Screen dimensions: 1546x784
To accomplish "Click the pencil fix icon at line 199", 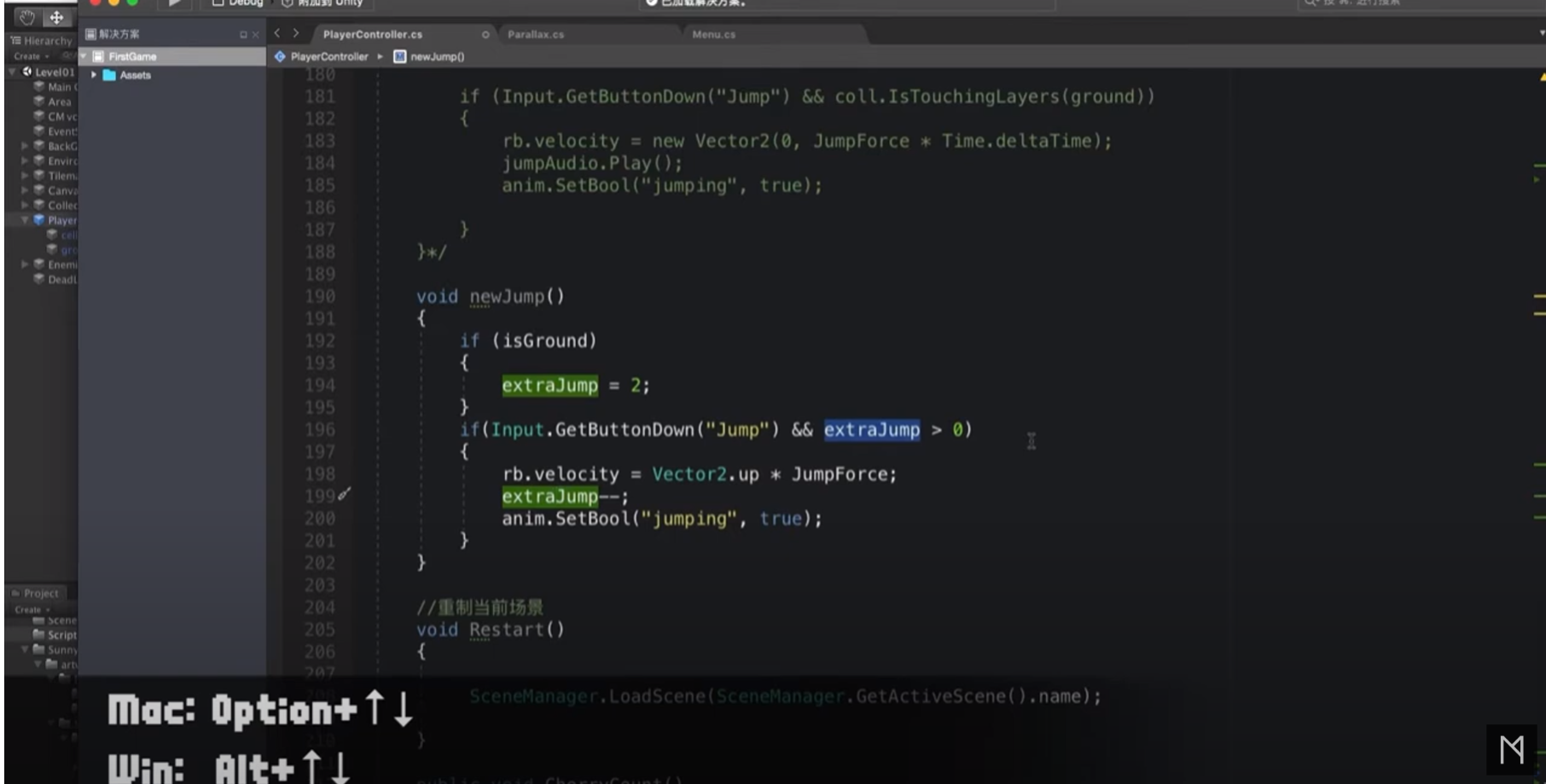I will pos(344,494).
